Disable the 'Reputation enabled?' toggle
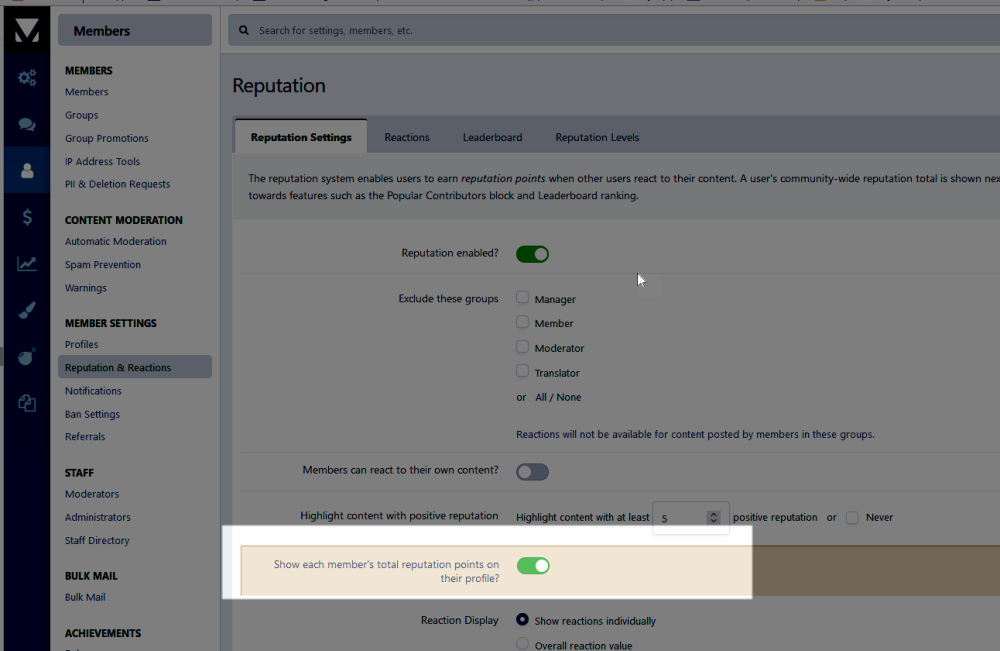 coord(532,254)
